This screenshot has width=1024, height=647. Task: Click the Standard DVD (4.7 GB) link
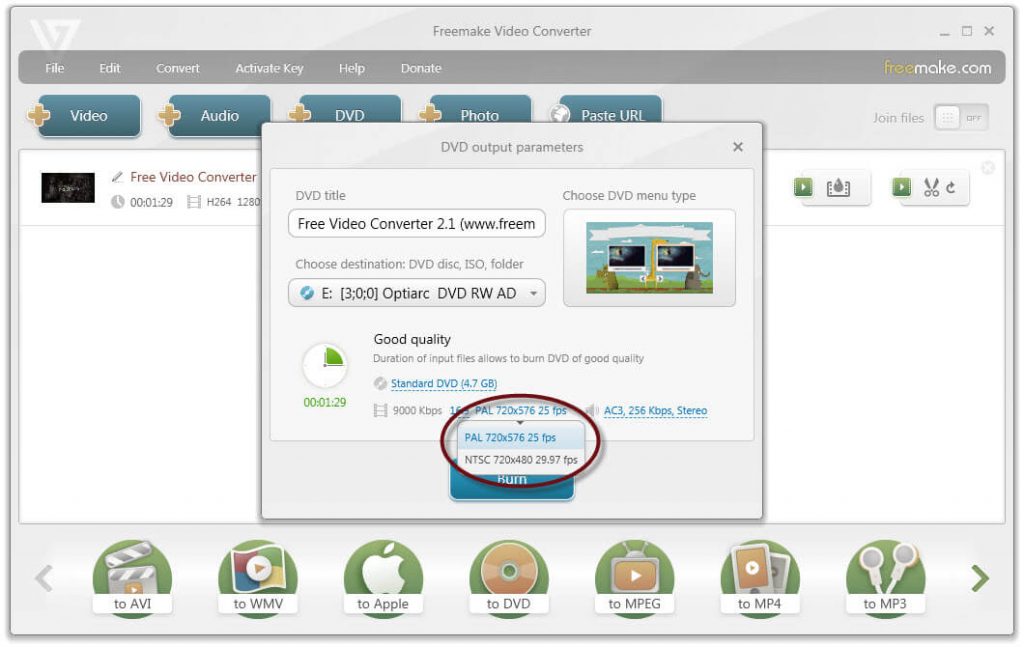pos(443,383)
